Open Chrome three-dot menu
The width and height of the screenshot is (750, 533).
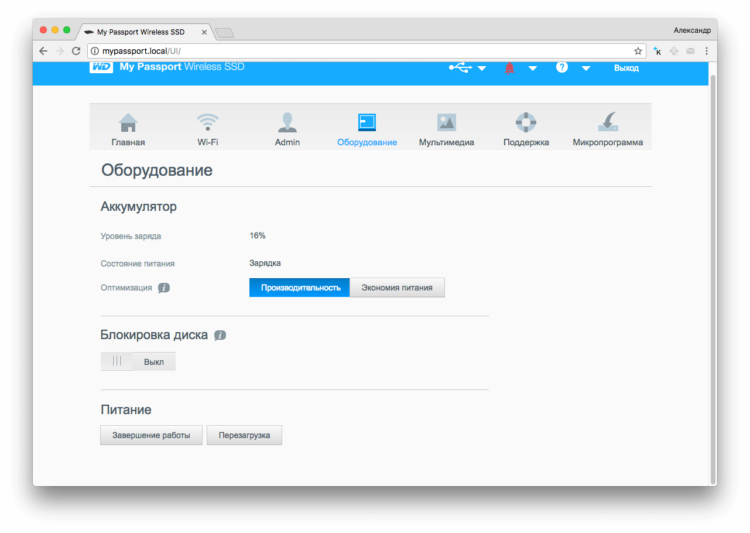click(706, 51)
